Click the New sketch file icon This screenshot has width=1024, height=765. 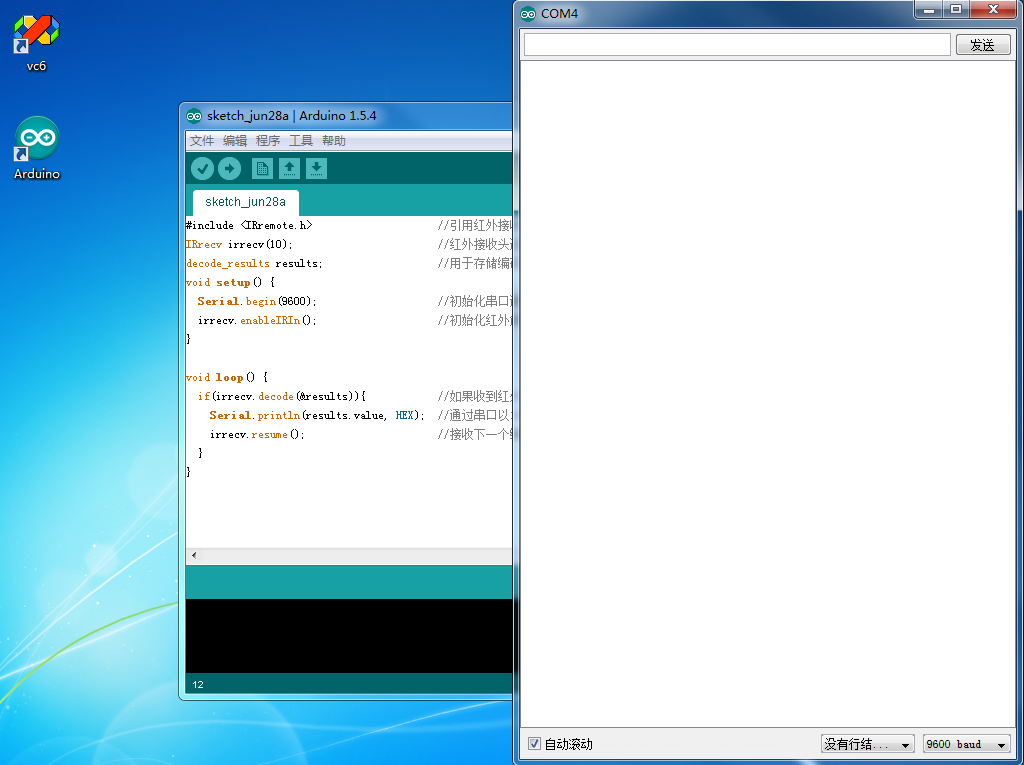pyautogui.click(x=262, y=169)
